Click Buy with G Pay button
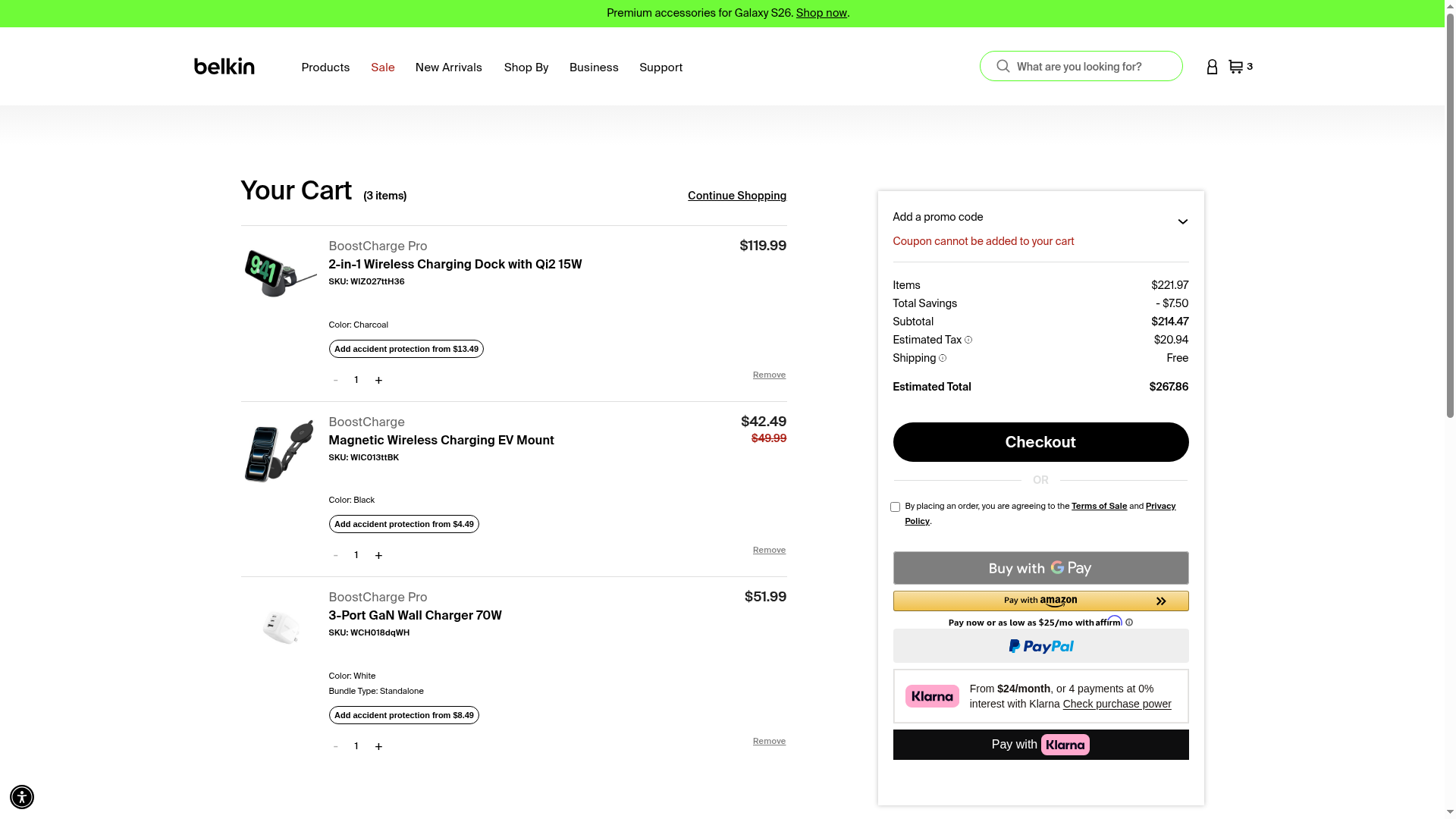The height and width of the screenshot is (819, 1456). pos(1040,568)
